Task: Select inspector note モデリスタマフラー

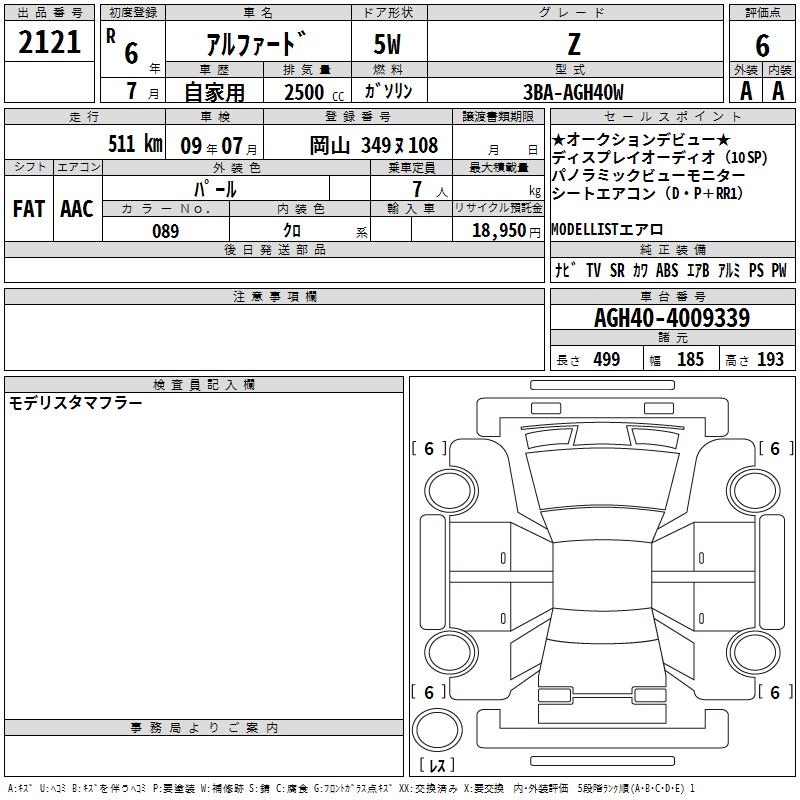Action: tap(76, 403)
